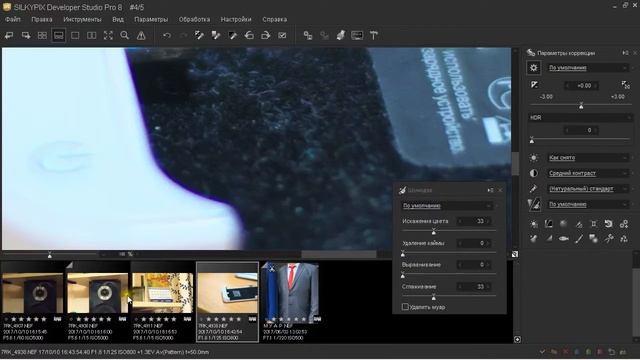The height and width of the screenshot is (360, 640).
Task: Click the HDR slider track
Action: click(580, 140)
